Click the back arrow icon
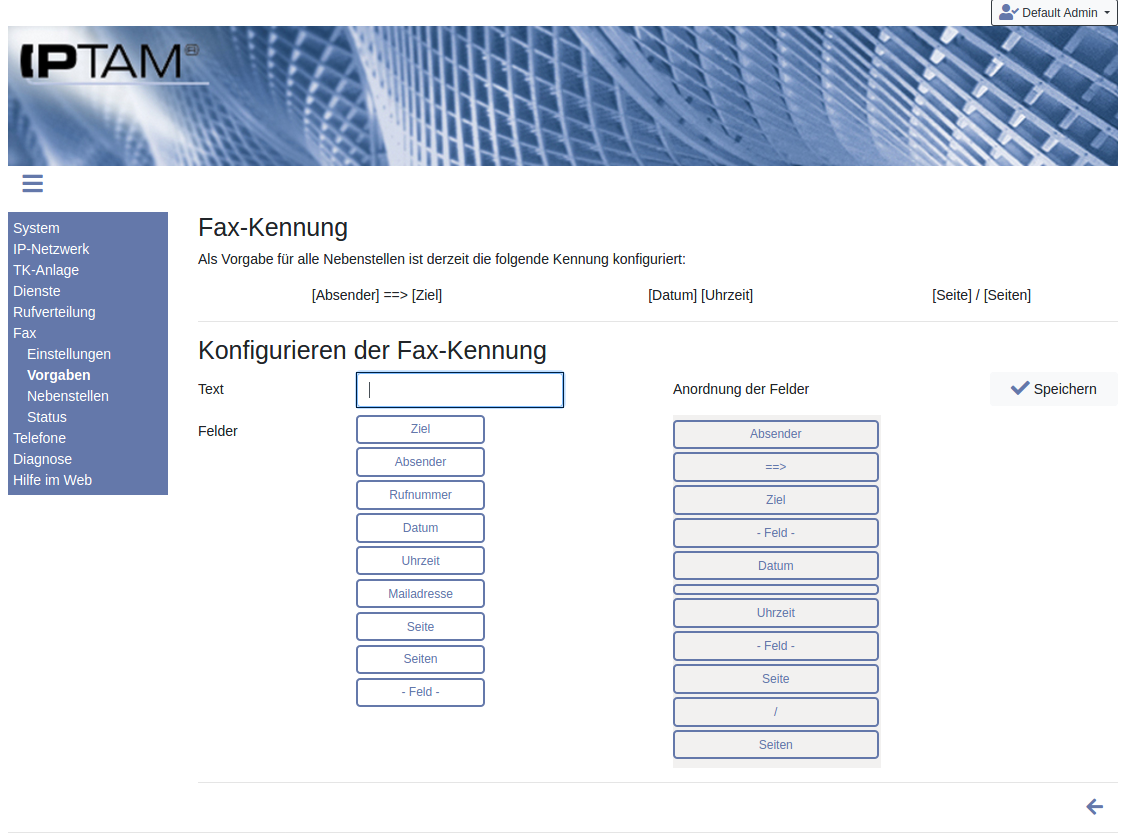Viewport: 1134px width, 833px height. click(1094, 806)
